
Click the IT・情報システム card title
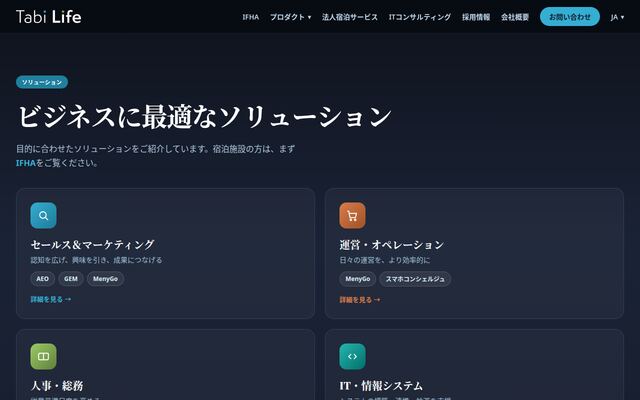(381, 386)
